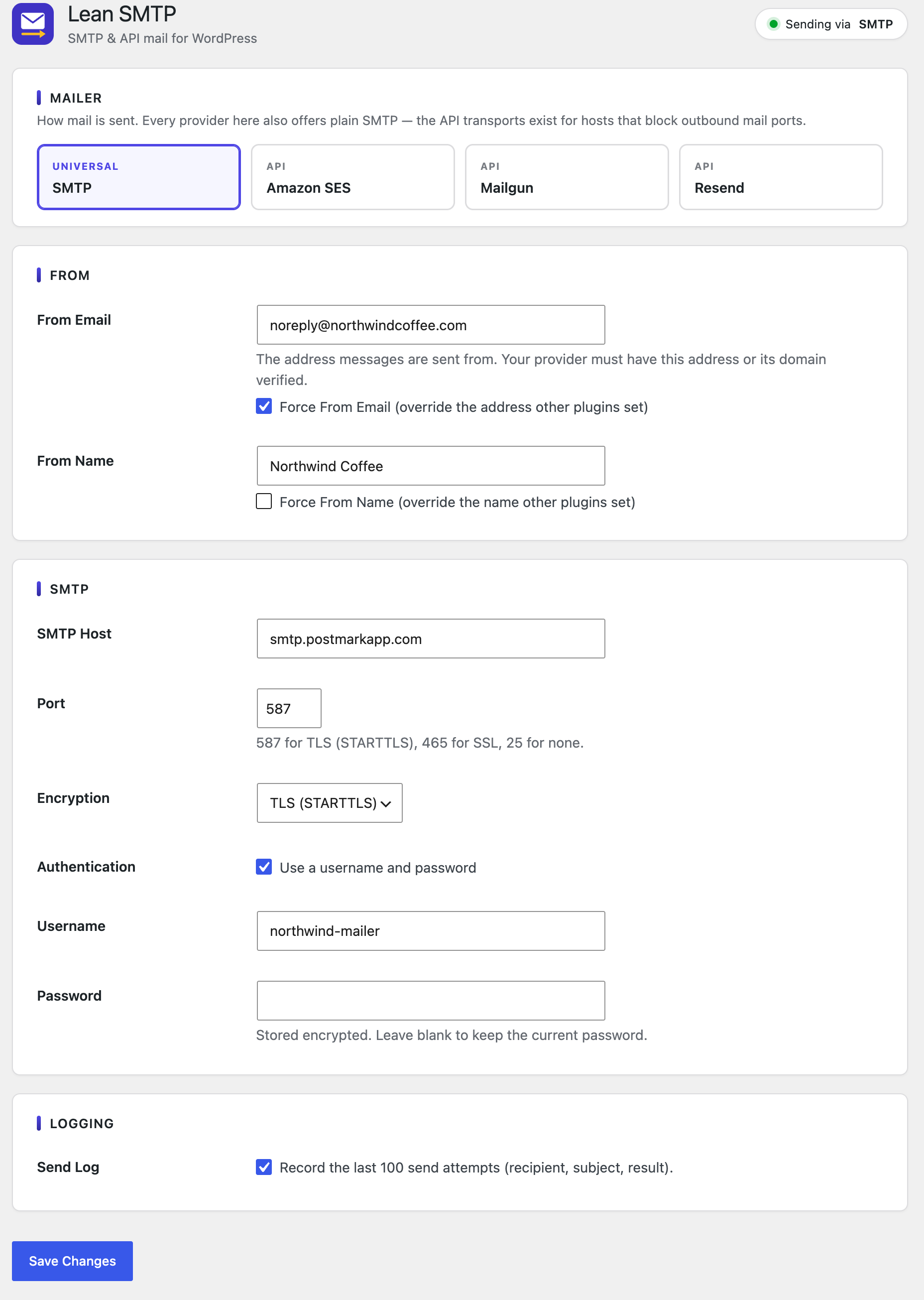Choose the Resend API mailer
The image size is (924, 1300).
[x=781, y=177]
